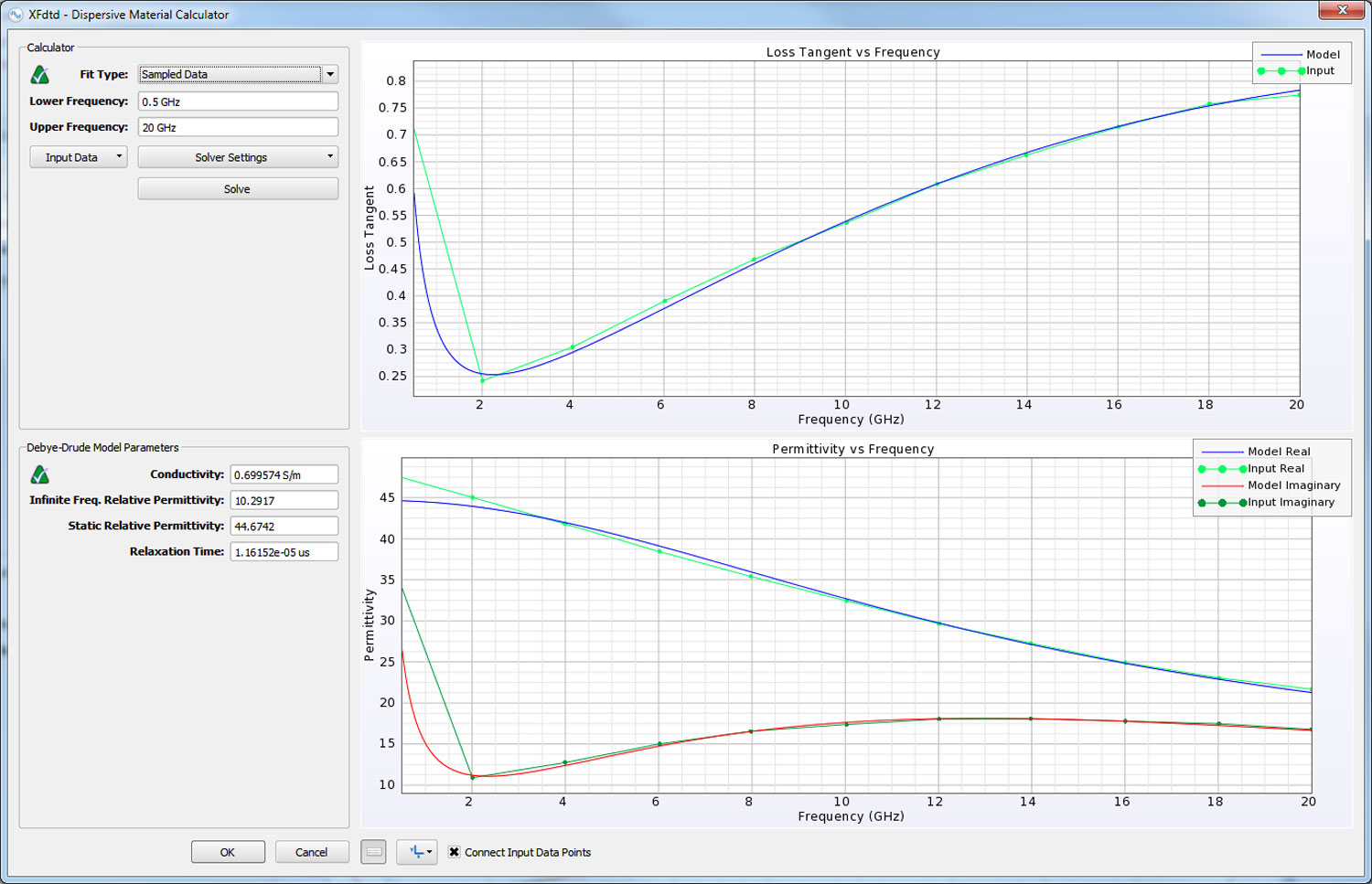Close the Dispersive Material Calculator window
The height and width of the screenshot is (884, 1372).
[x=1342, y=10]
